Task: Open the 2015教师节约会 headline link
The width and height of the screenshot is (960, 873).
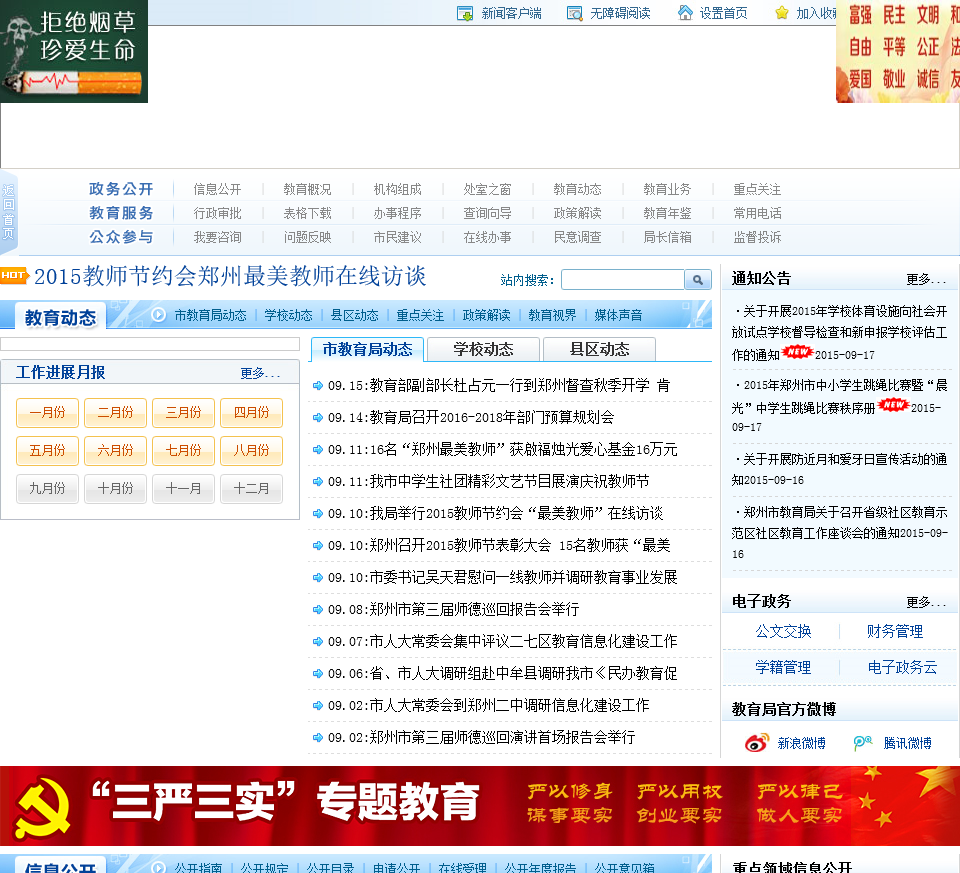Action: (x=230, y=276)
